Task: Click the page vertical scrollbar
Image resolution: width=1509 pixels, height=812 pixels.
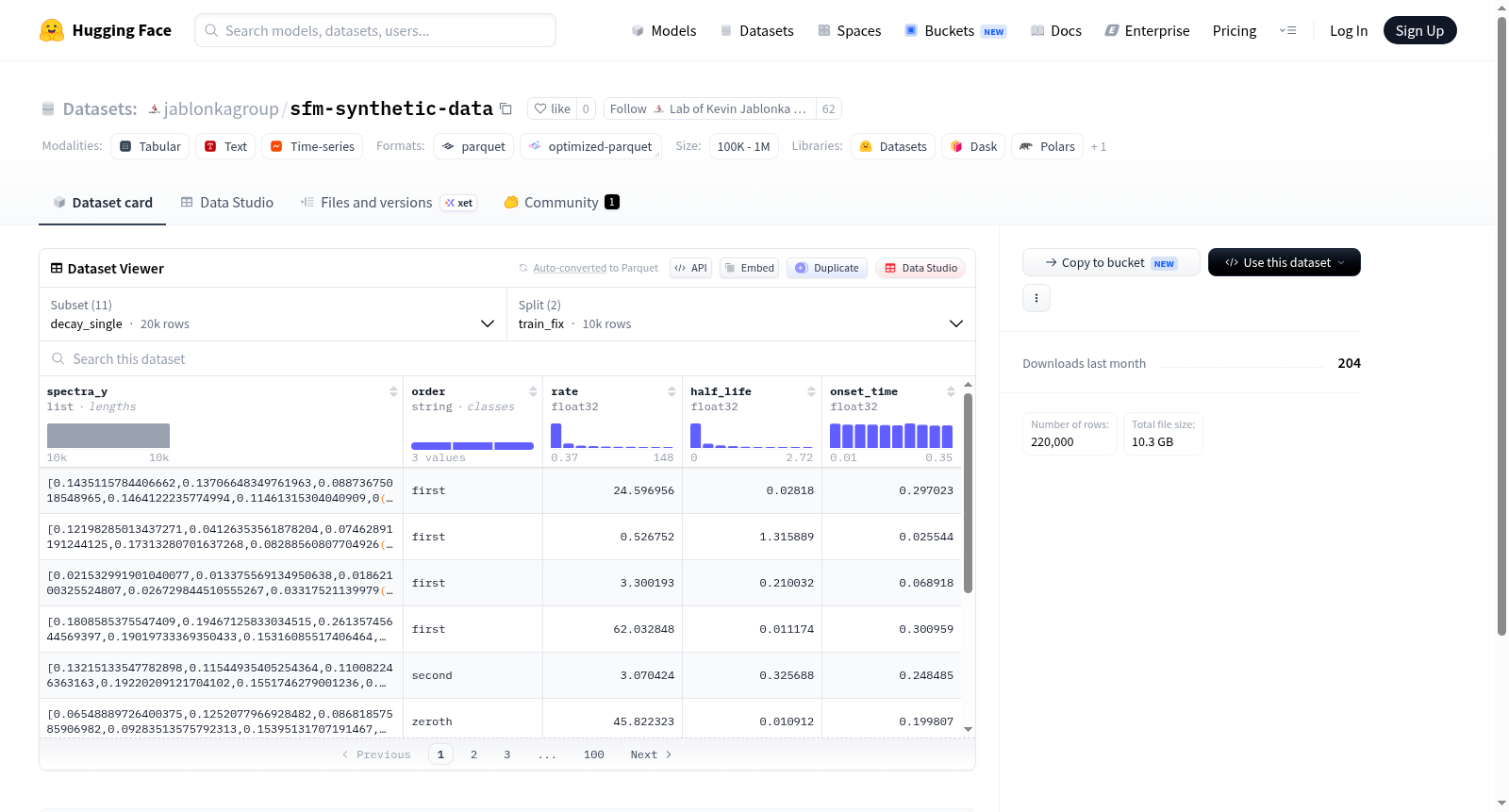Action: pyautogui.click(x=1501, y=325)
